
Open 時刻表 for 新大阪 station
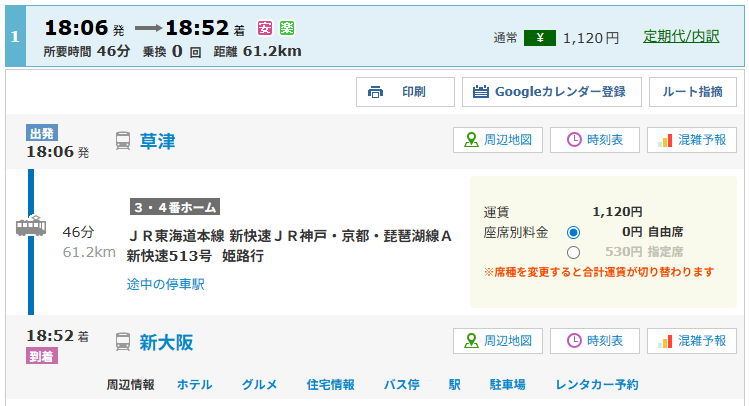click(x=595, y=341)
